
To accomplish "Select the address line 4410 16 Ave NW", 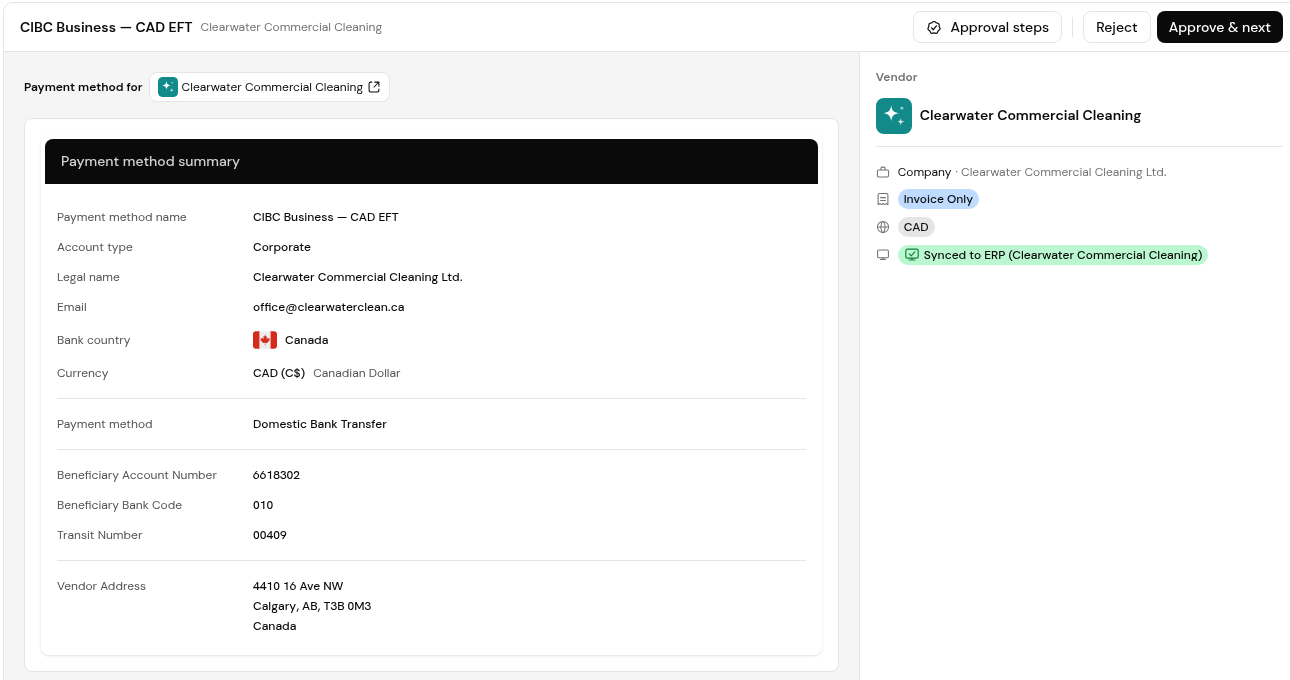I will [298, 586].
